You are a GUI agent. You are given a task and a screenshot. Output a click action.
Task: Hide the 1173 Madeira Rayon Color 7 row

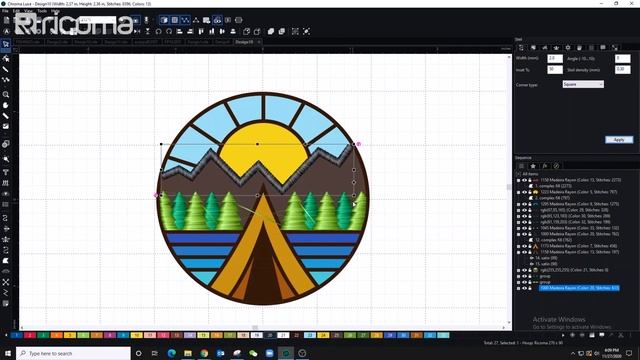[x=524, y=246]
